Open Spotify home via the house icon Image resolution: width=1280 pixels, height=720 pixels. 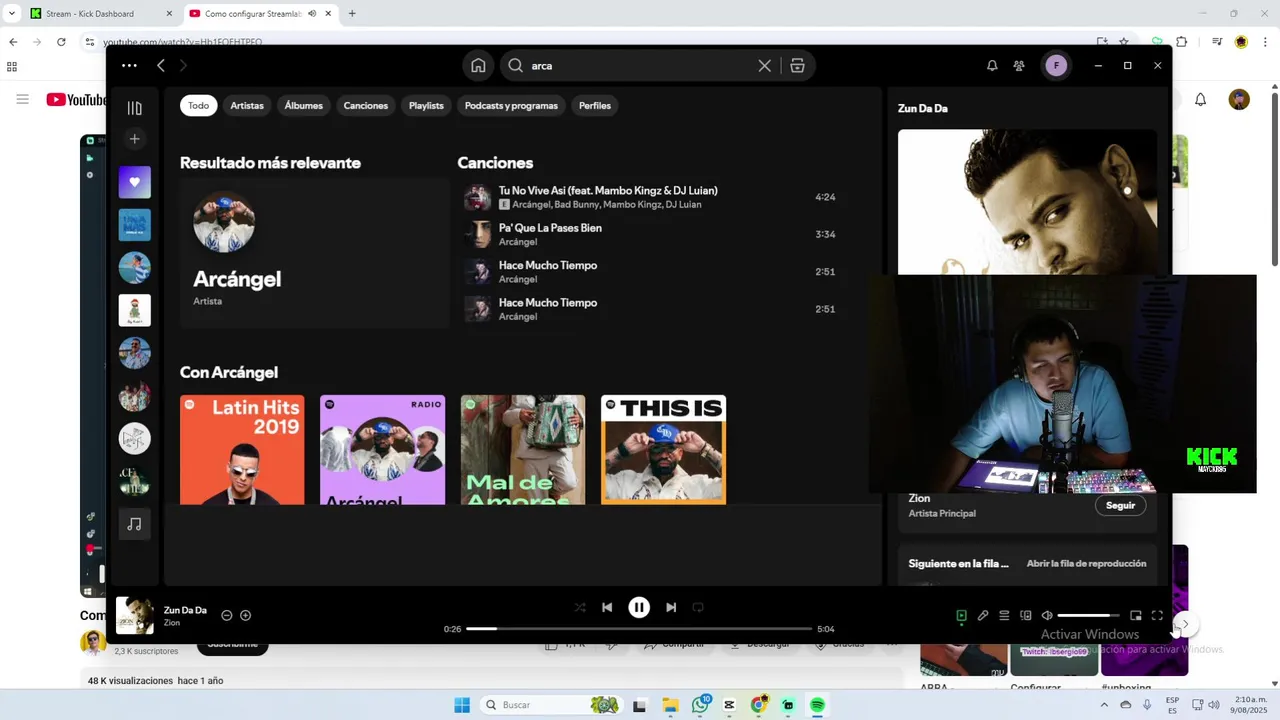click(478, 66)
